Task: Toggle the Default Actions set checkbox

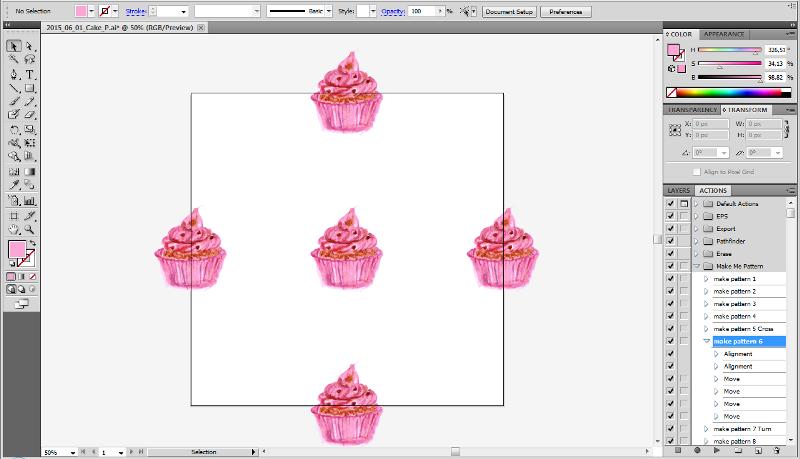Action: (x=670, y=203)
